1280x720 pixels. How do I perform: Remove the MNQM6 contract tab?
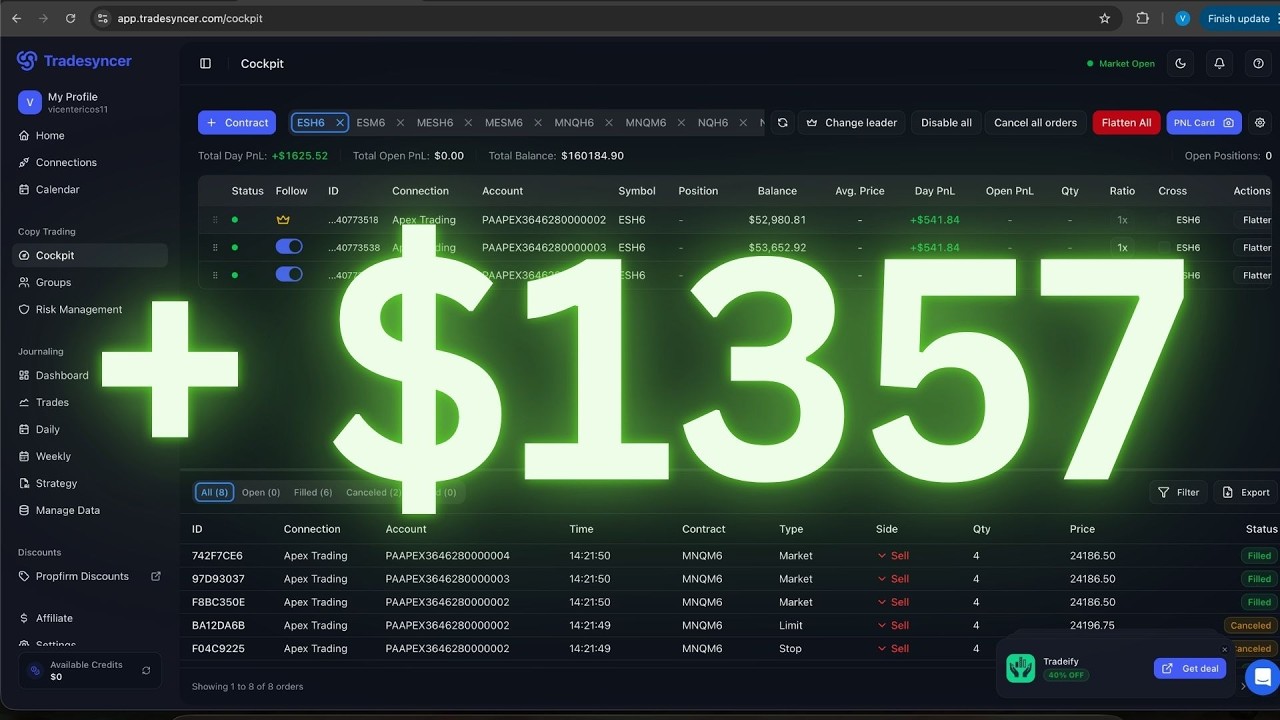[x=681, y=123]
